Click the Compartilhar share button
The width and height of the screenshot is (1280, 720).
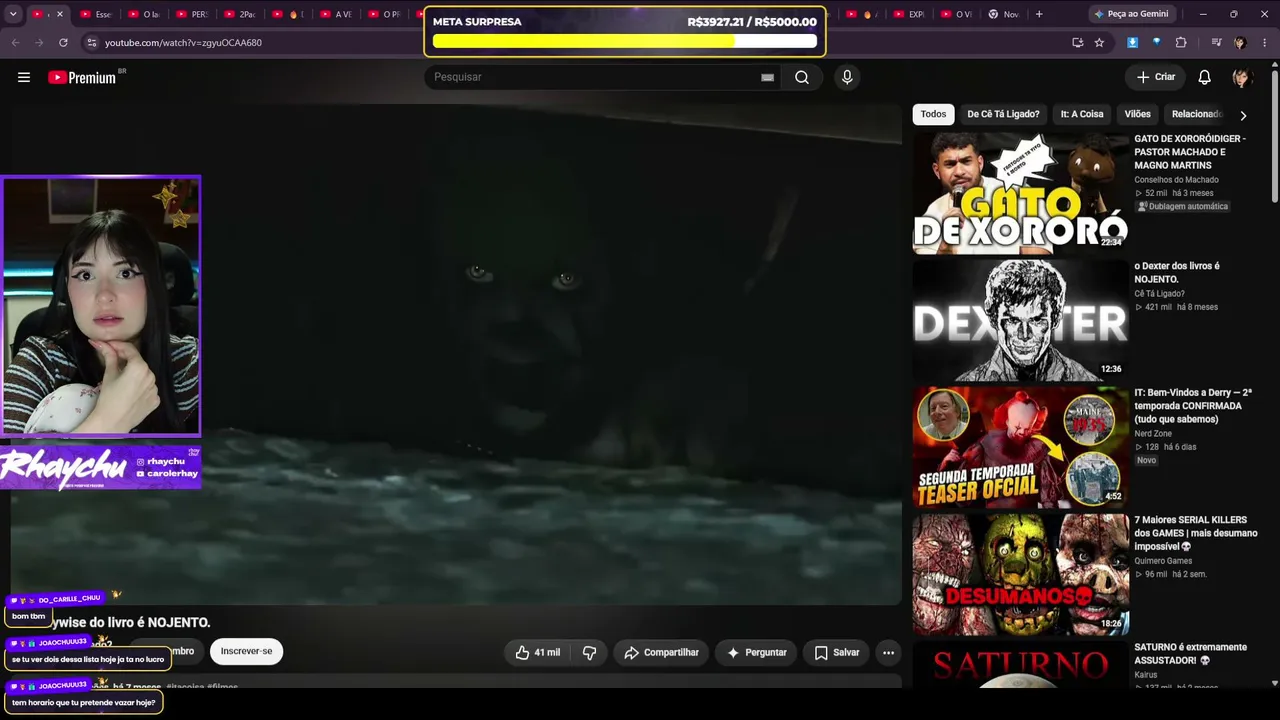(661, 652)
